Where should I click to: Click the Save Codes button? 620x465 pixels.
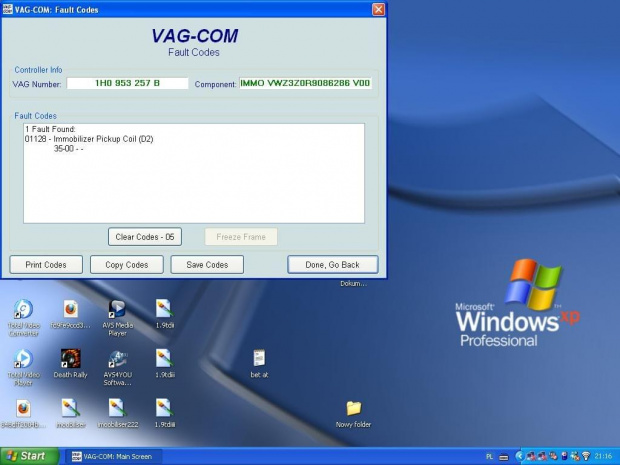[x=207, y=265]
